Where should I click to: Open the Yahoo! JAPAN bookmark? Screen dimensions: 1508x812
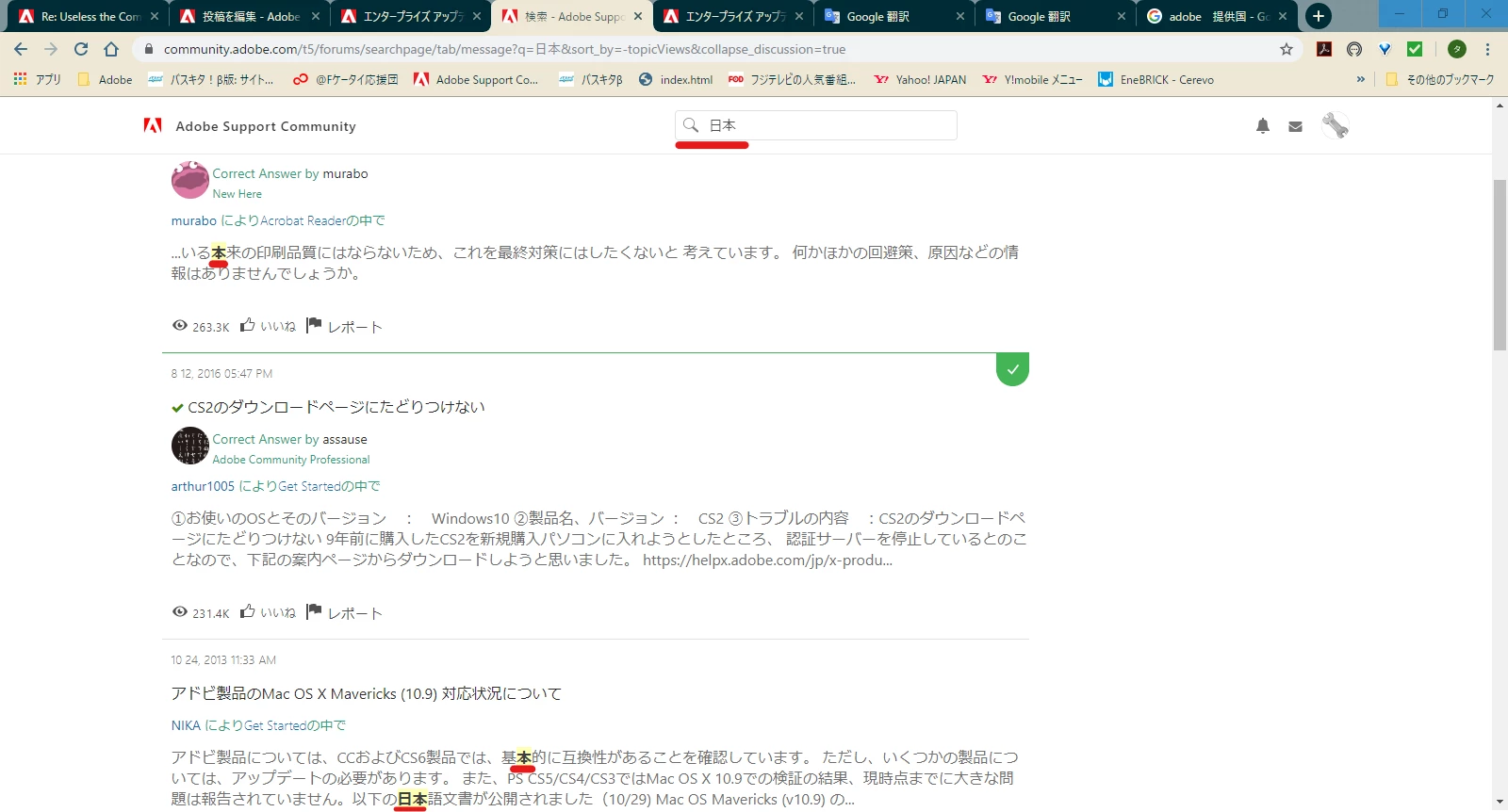click(x=920, y=80)
